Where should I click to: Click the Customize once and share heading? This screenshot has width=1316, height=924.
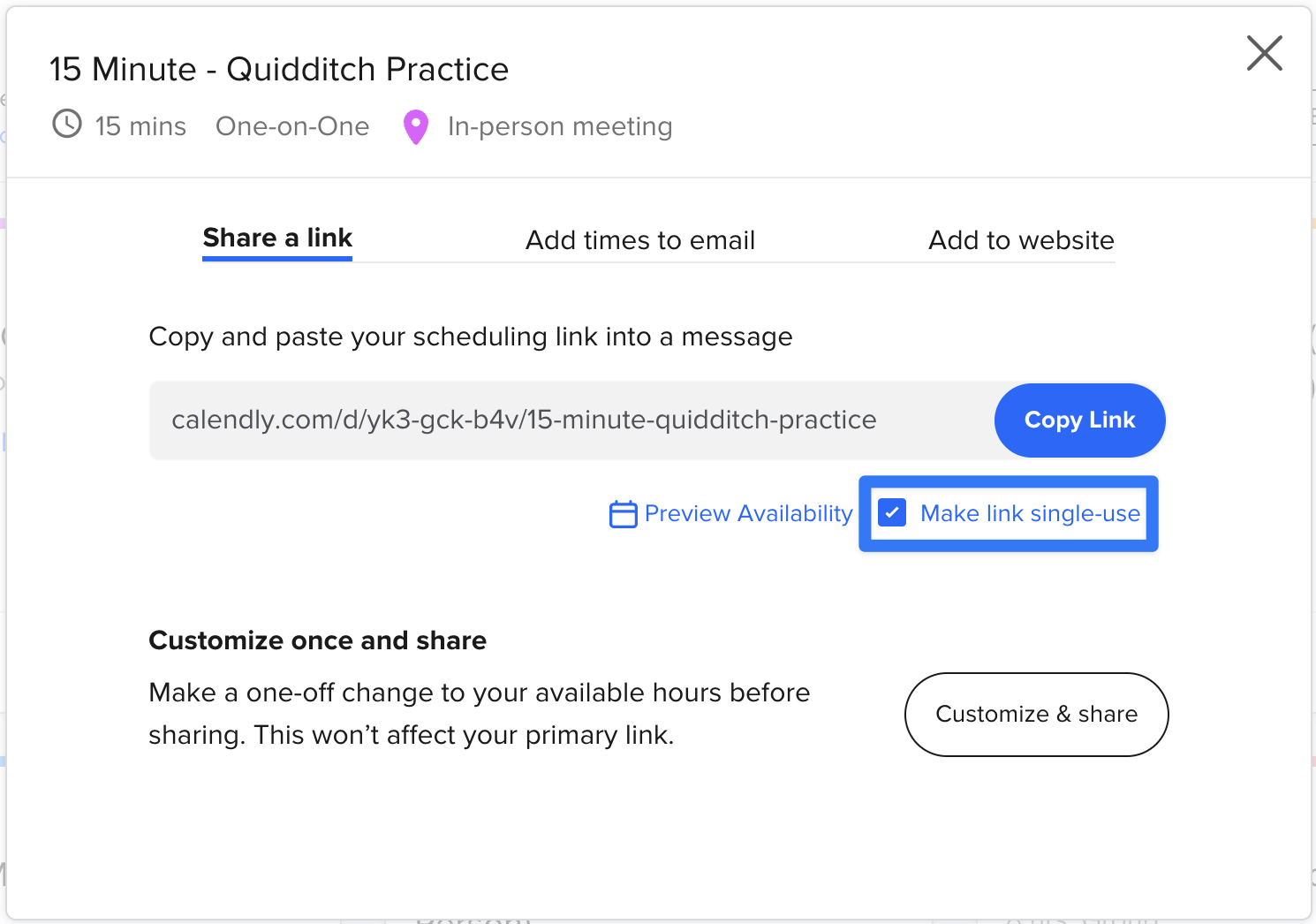coord(317,640)
